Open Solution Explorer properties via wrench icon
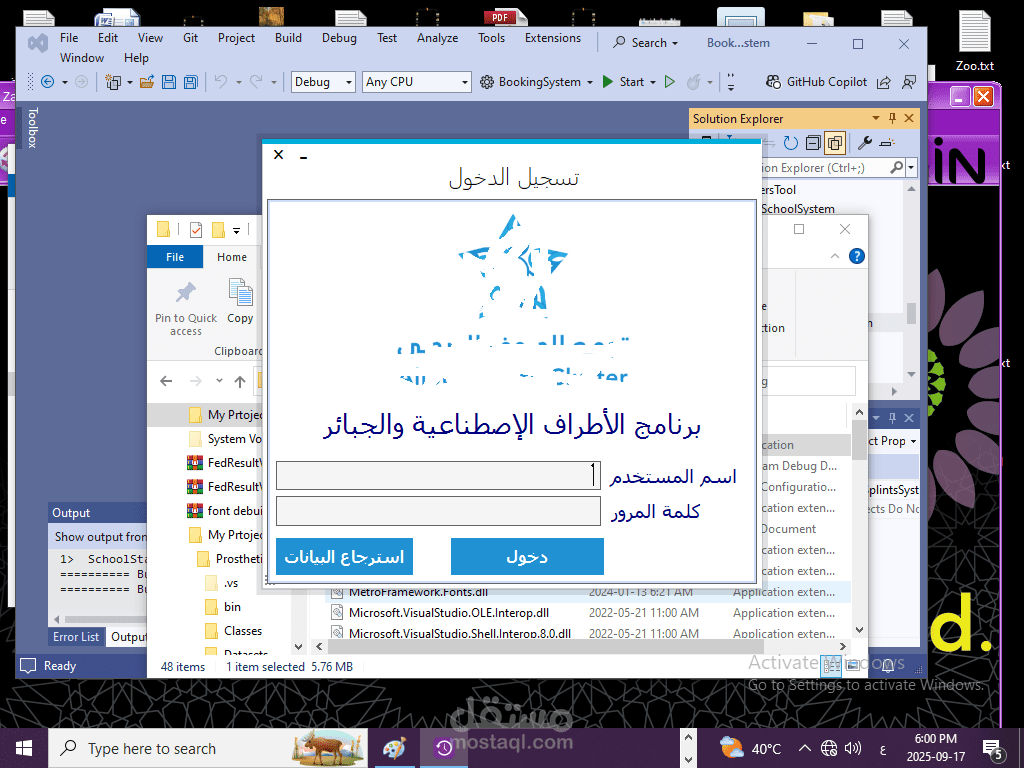This screenshot has width=1024, height=768. click(864, 142)
